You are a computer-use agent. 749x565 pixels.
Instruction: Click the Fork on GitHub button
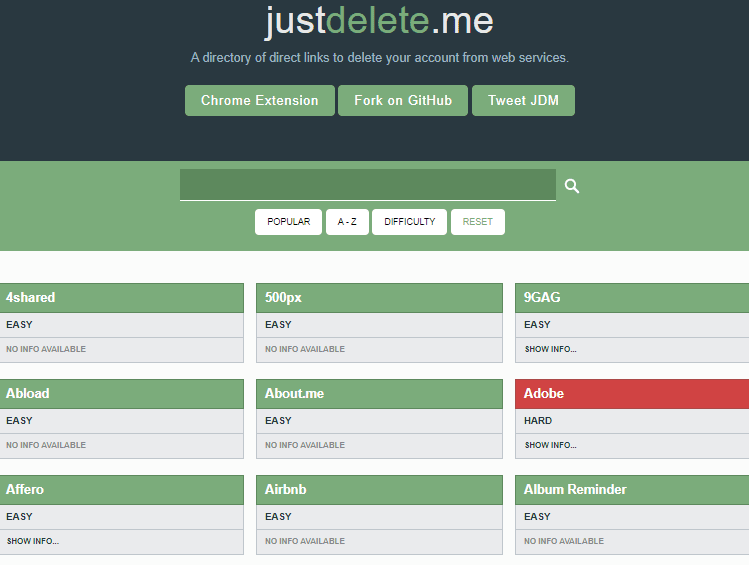point(403,100)
